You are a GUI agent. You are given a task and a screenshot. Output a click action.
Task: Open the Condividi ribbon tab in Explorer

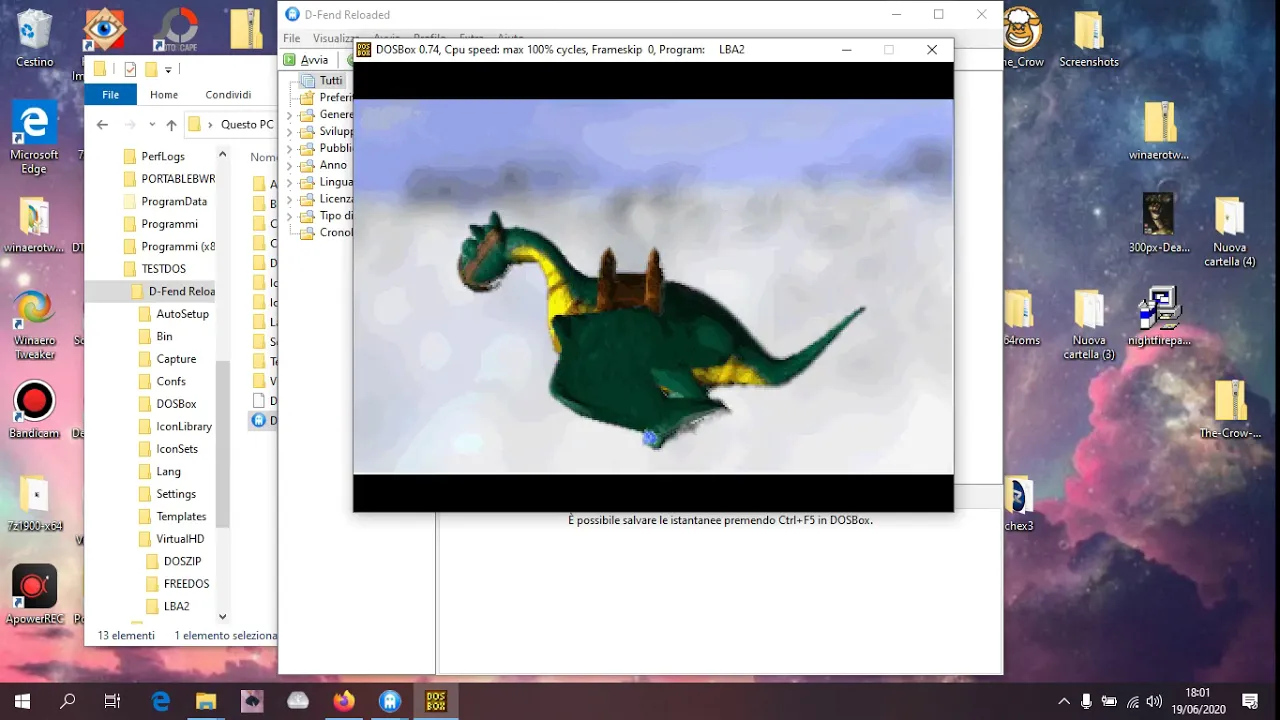point(228,95)
